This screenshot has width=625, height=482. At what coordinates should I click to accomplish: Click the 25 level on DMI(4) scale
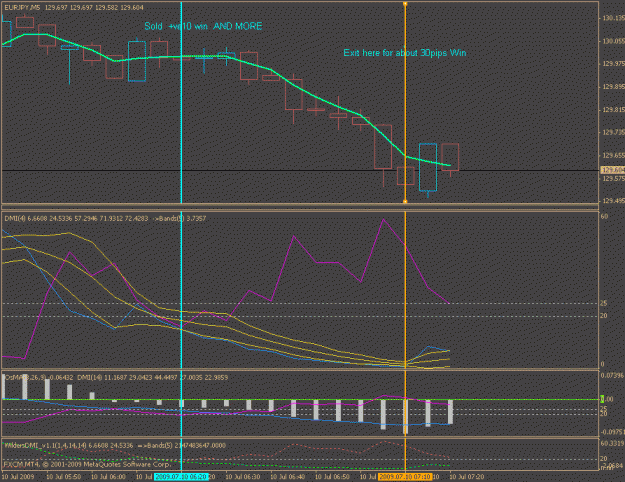(604, 303)
